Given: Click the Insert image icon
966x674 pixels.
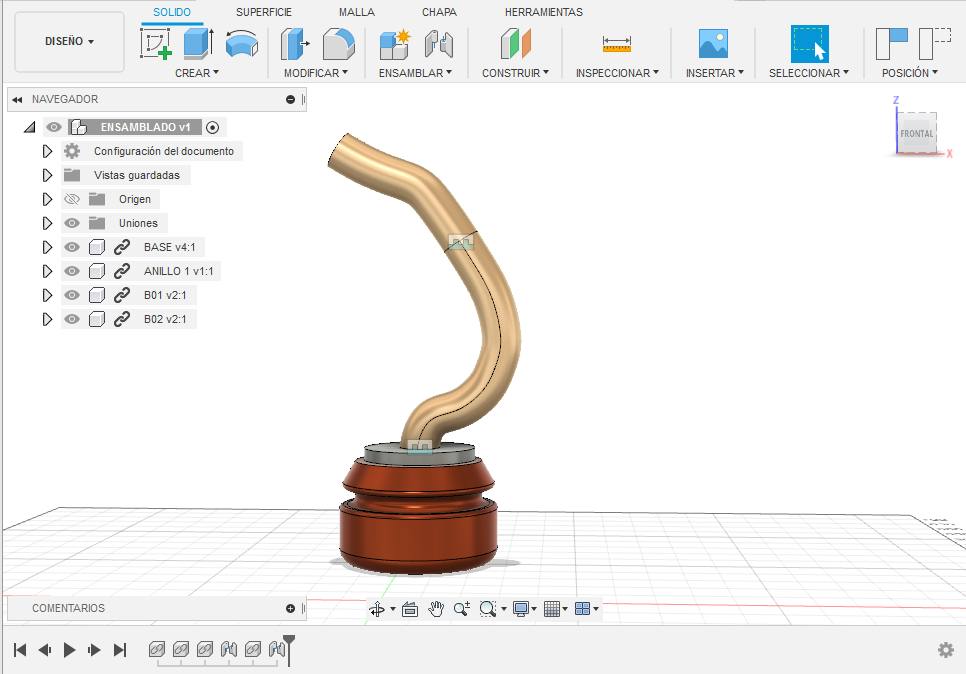Looking at the screenshot, I should point(713,44).
